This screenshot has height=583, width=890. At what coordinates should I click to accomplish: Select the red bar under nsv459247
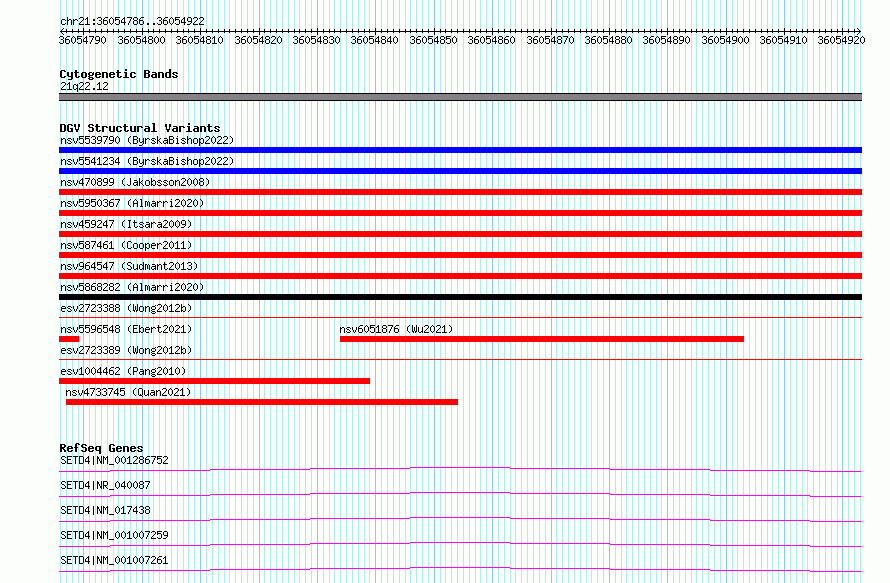click(x=460, y=234)
